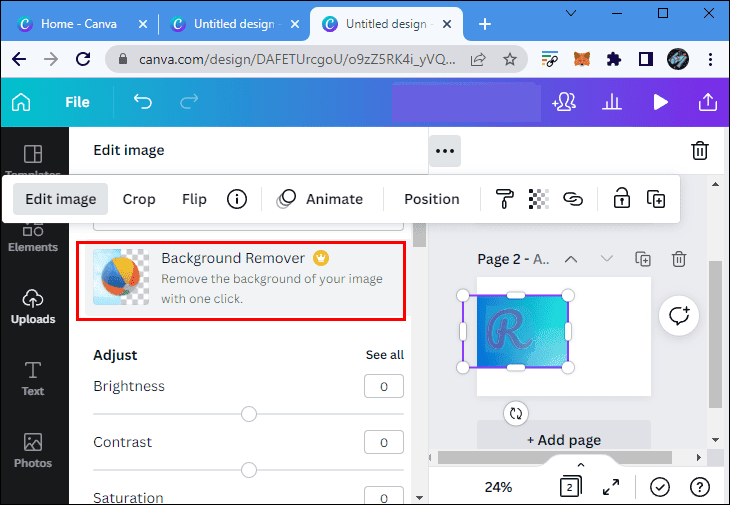Click the link chain icon
This screenshot has height=505, width=730.
pos(572,199)
